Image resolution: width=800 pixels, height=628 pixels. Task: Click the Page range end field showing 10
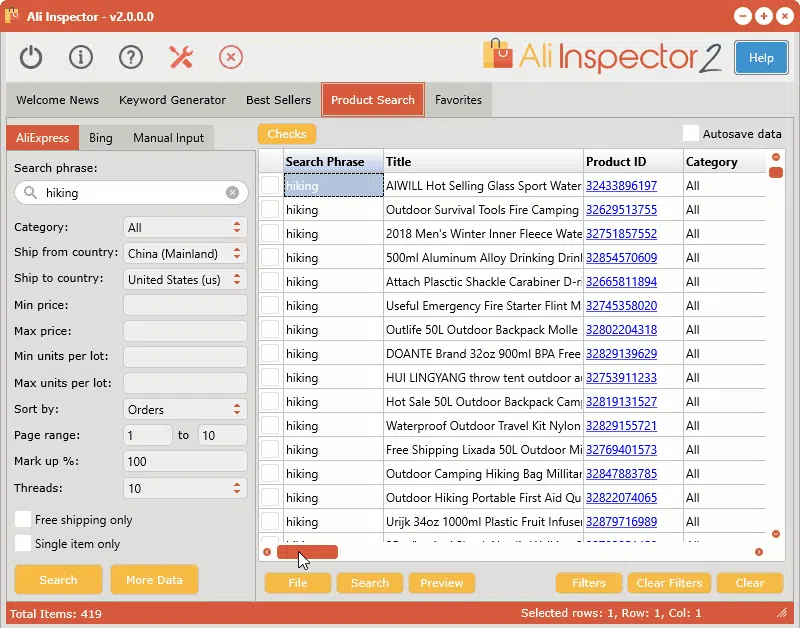pos(222,435)
